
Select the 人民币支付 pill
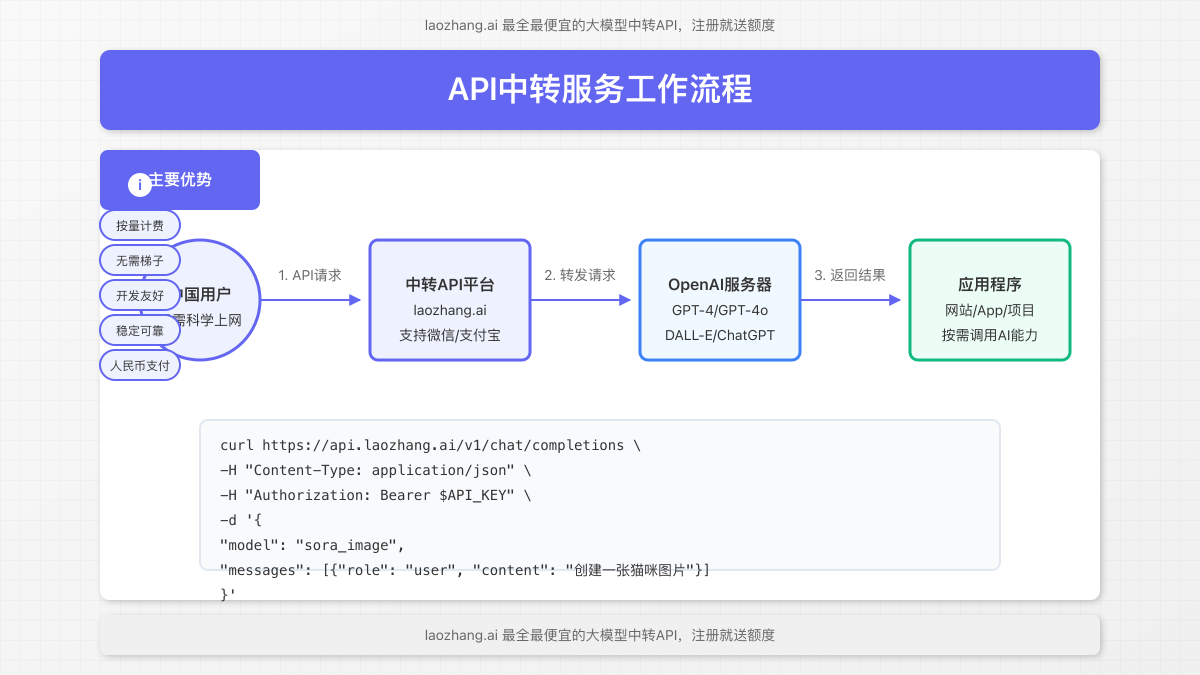pyautogui.click(x=140, y=365)
